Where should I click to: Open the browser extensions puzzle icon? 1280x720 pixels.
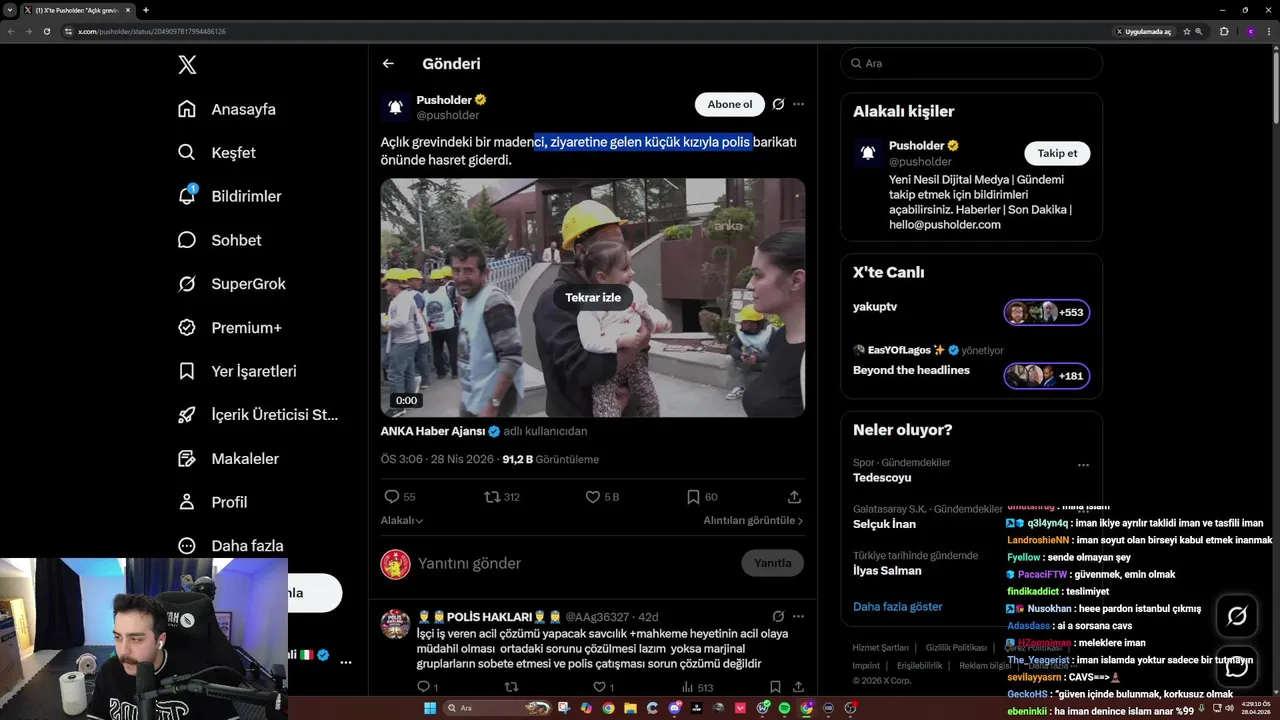1224,31
